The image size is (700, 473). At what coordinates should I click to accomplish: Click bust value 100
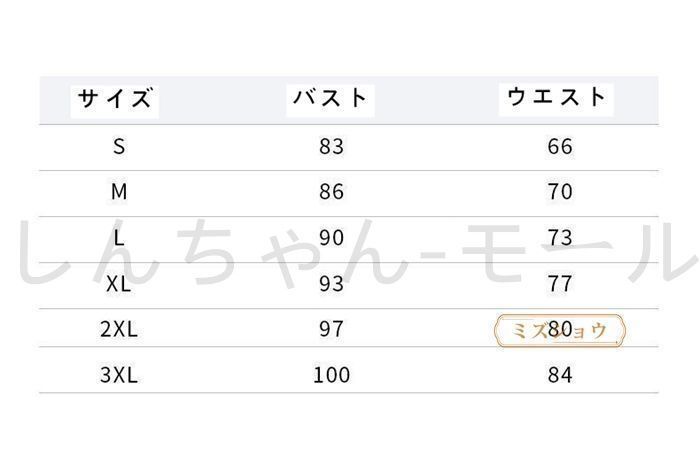pyautogui.click(x=331, y=375)
